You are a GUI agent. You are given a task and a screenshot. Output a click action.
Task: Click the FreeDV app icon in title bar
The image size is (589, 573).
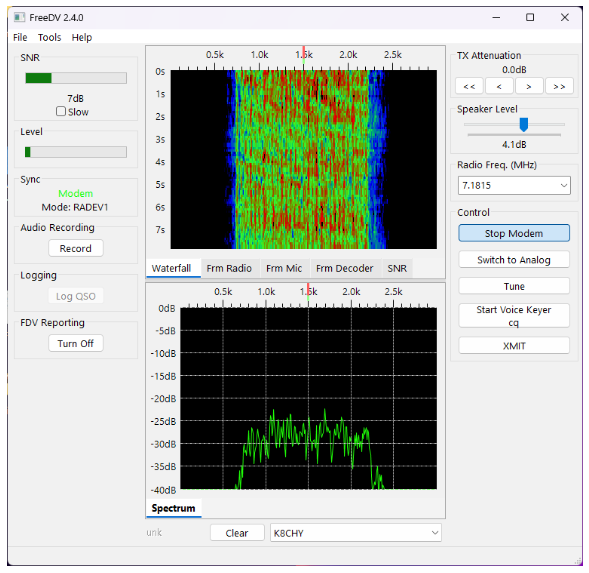click(19, 17)
